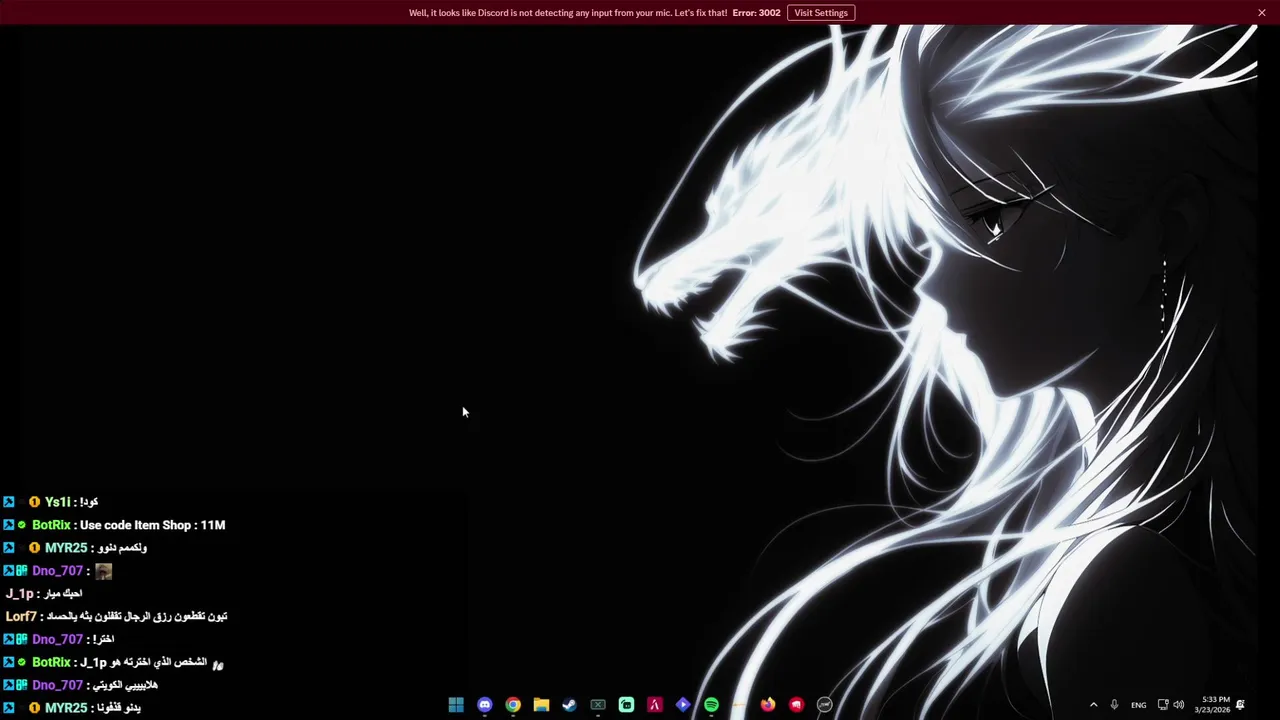Viewport: 1280px width, 720px height.
Task: Open Spotify from the taskbar
Action: 711,705
